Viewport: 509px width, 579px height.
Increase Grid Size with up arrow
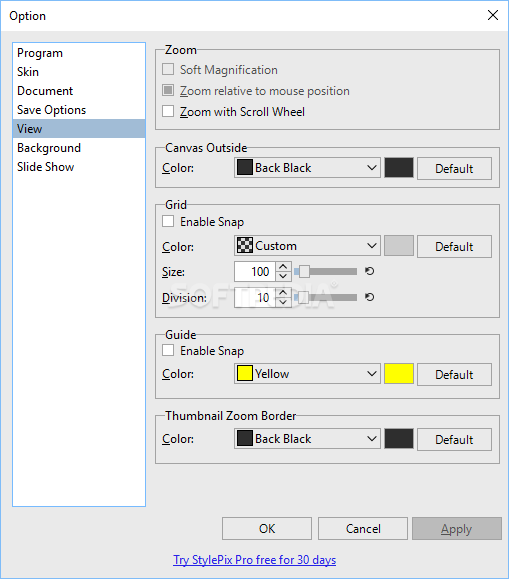click(283, 267)
